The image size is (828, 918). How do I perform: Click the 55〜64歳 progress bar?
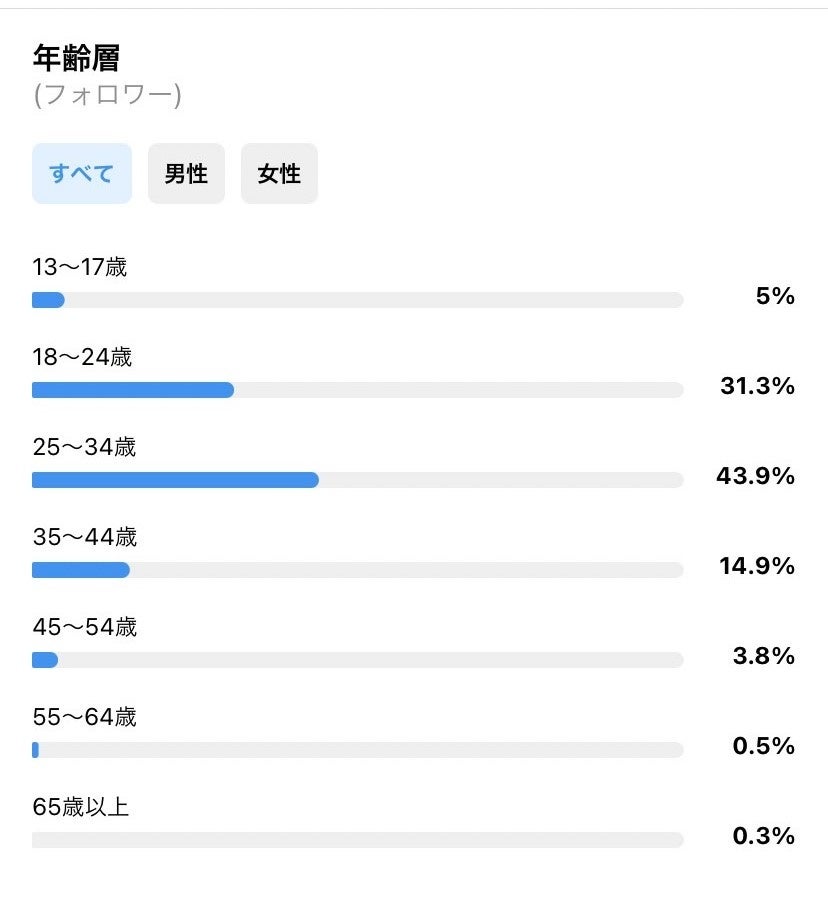tap(357, 750)
